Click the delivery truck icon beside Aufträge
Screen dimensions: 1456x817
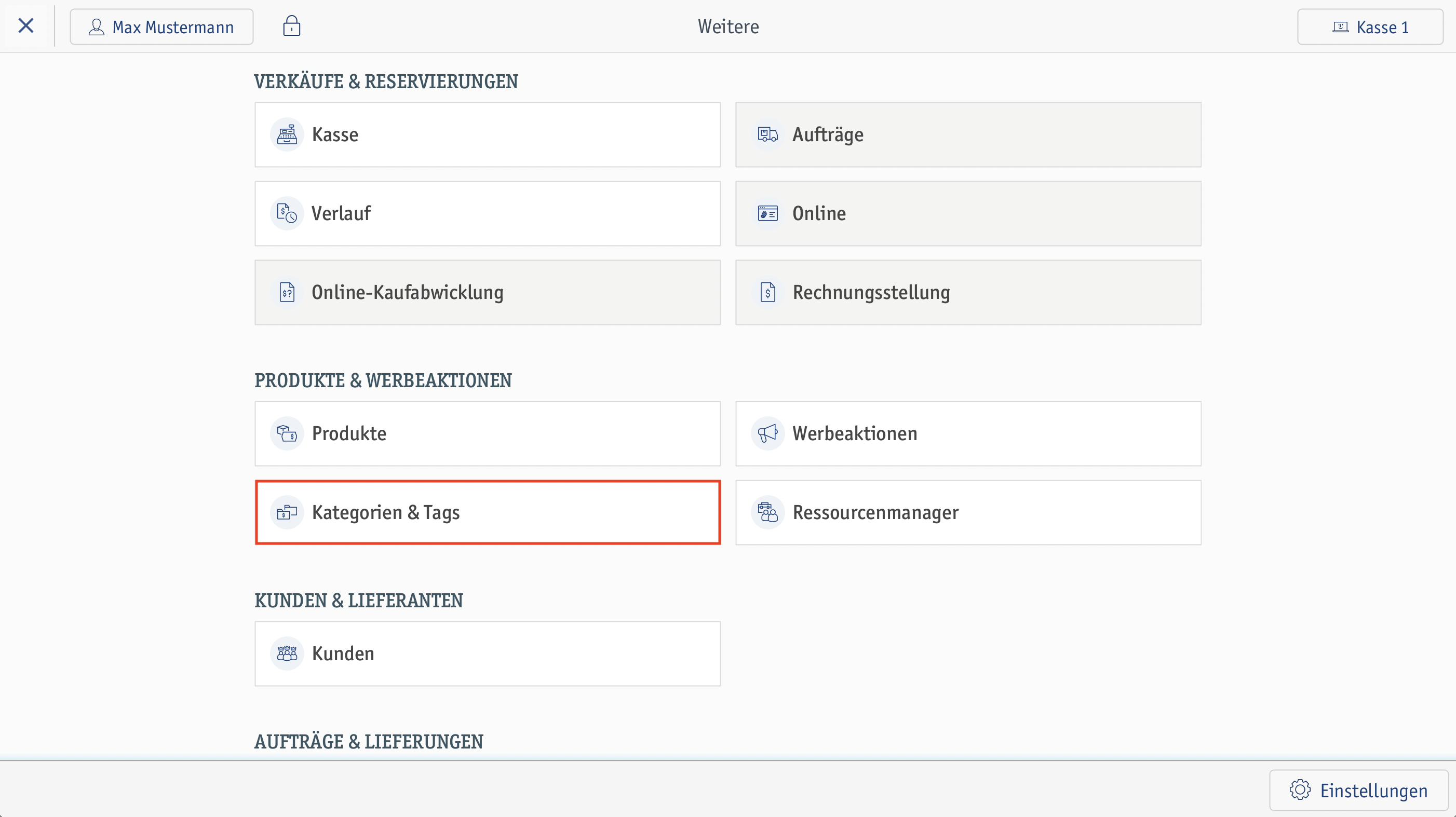767,134
